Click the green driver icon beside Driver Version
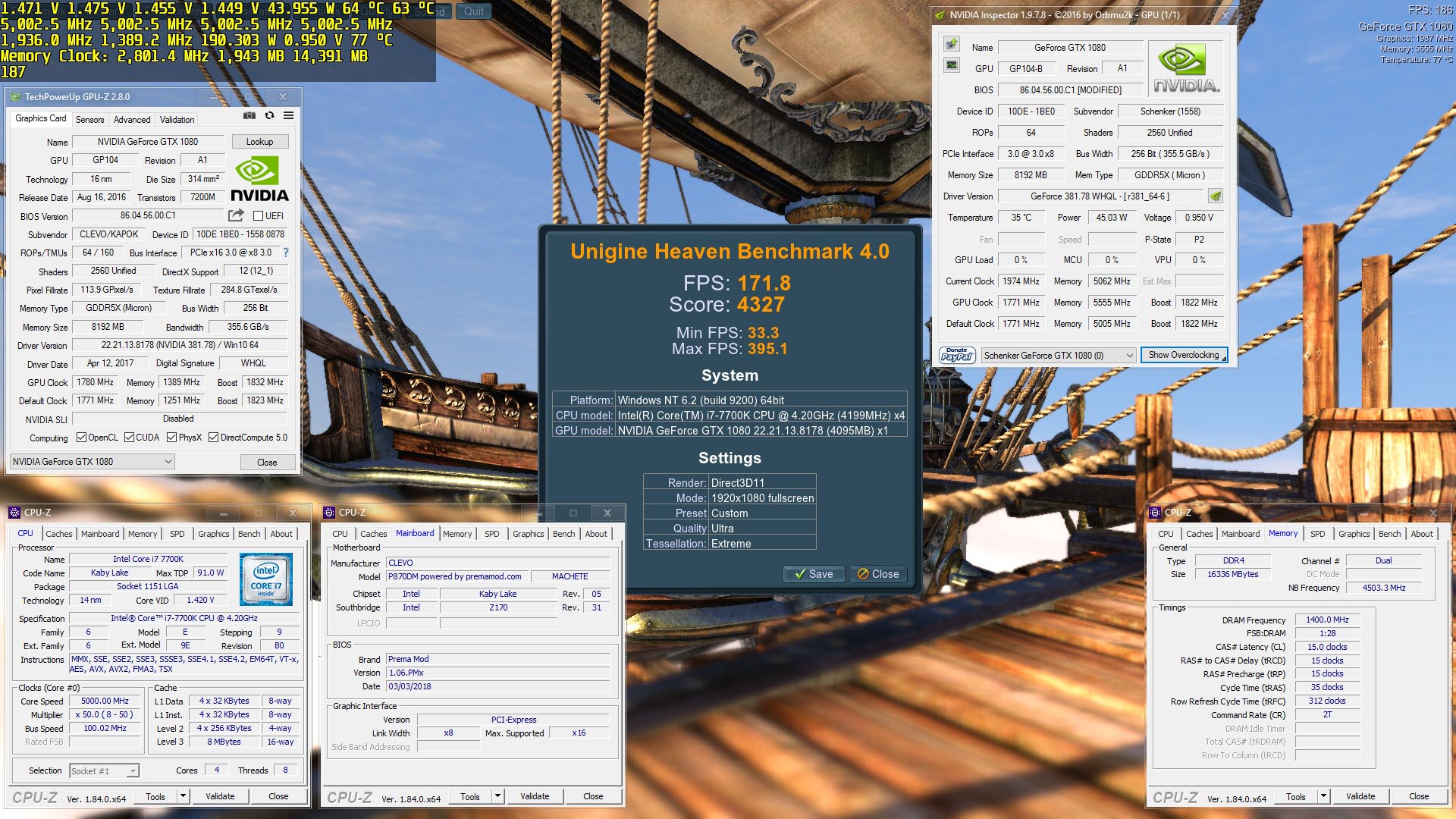The width and height of the screenshot is (1456, 819). (x=1216, y=196)
